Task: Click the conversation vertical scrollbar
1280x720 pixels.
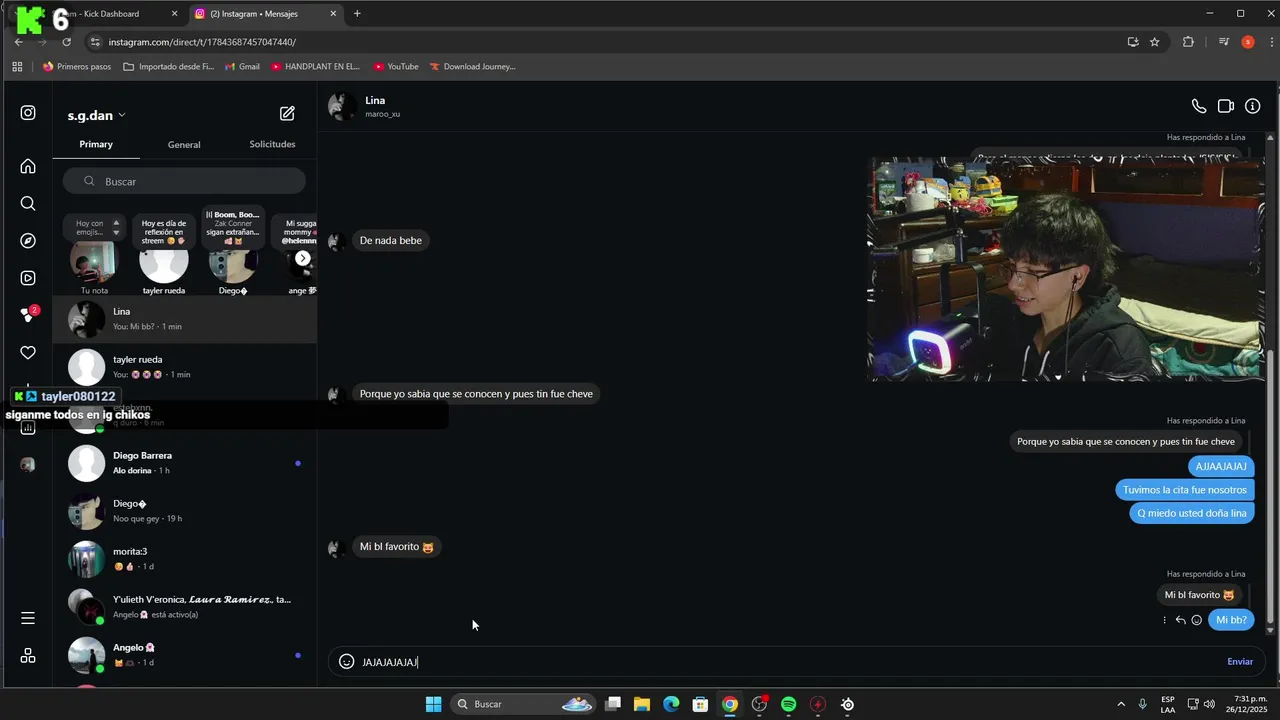Action: coord(1271,490)
